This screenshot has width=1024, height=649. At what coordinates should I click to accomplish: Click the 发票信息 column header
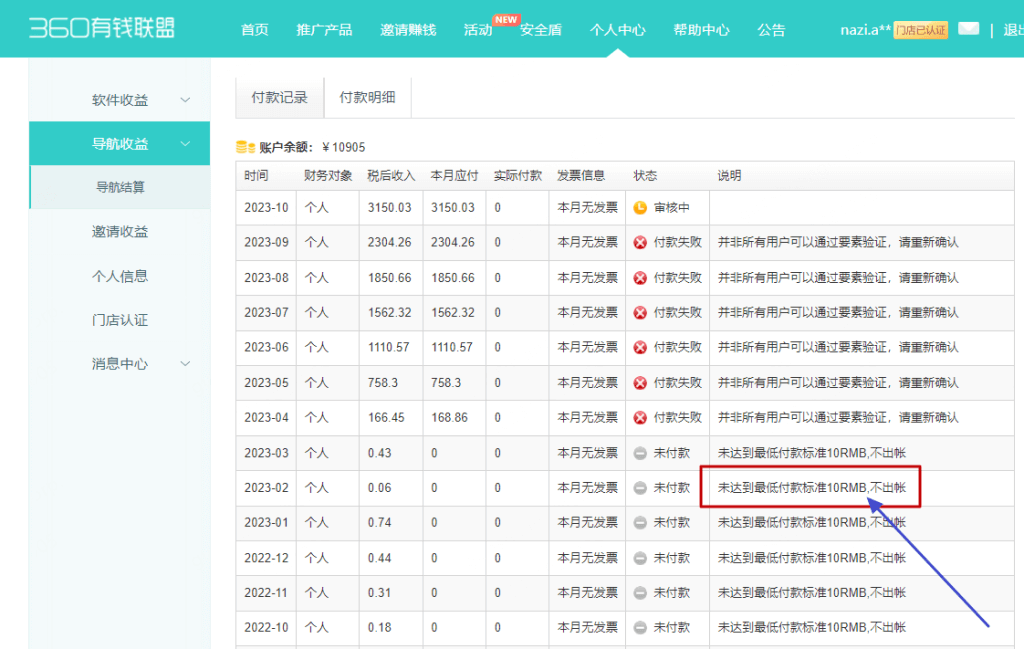[x=581, y=176]
